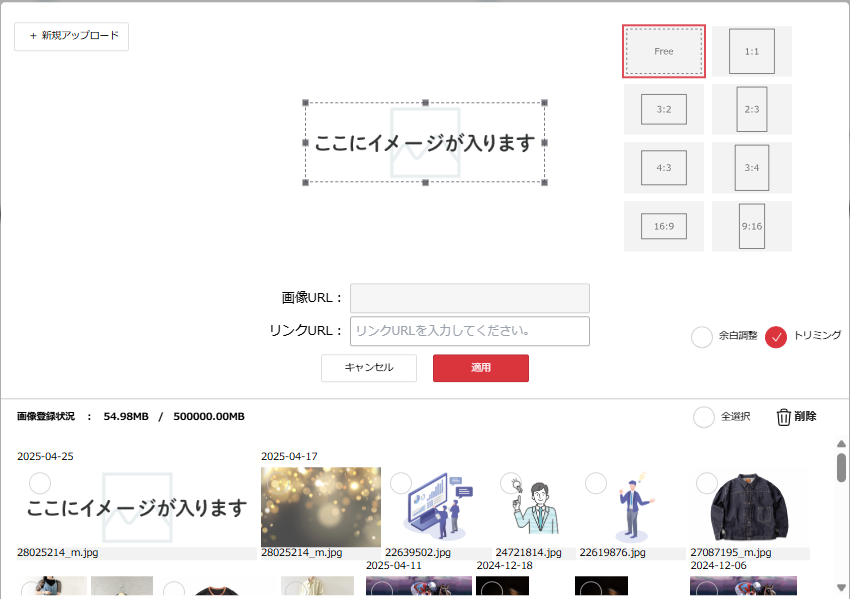
Task: Select the 3:2 crop ratio
Action: pyautogui.click(x=664, y=109)
